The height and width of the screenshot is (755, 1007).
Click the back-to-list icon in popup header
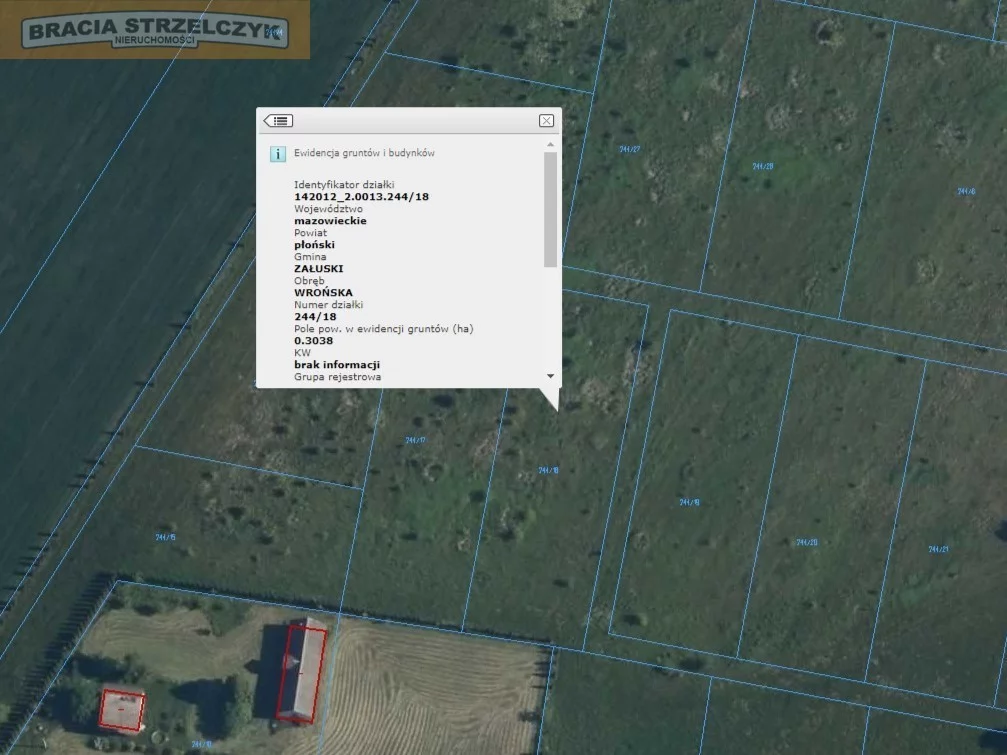[278, 121]
